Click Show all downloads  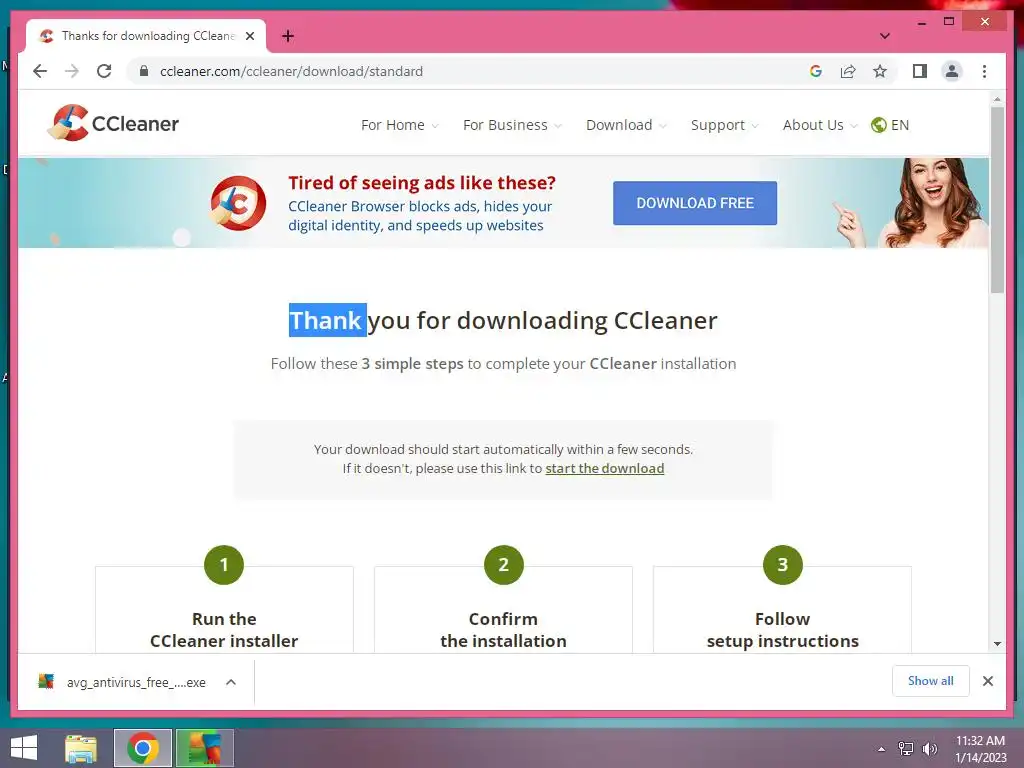(x=931, y=681)
